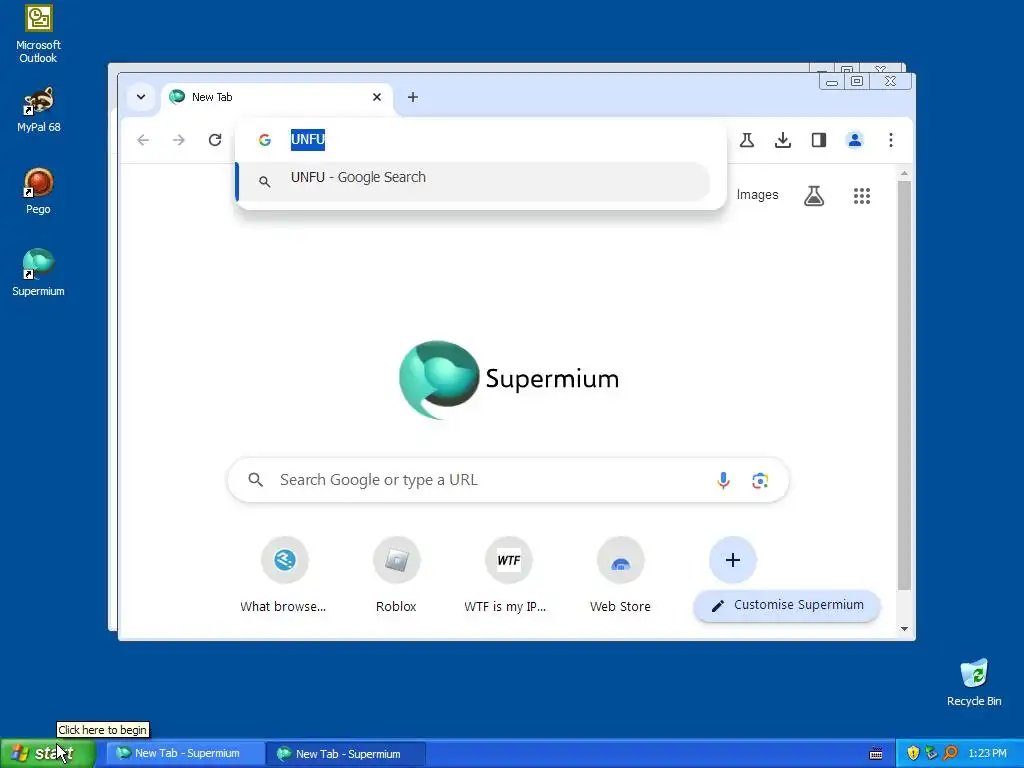
Task: Click the Search Google or type a URL box
Action: coord(508,480)
